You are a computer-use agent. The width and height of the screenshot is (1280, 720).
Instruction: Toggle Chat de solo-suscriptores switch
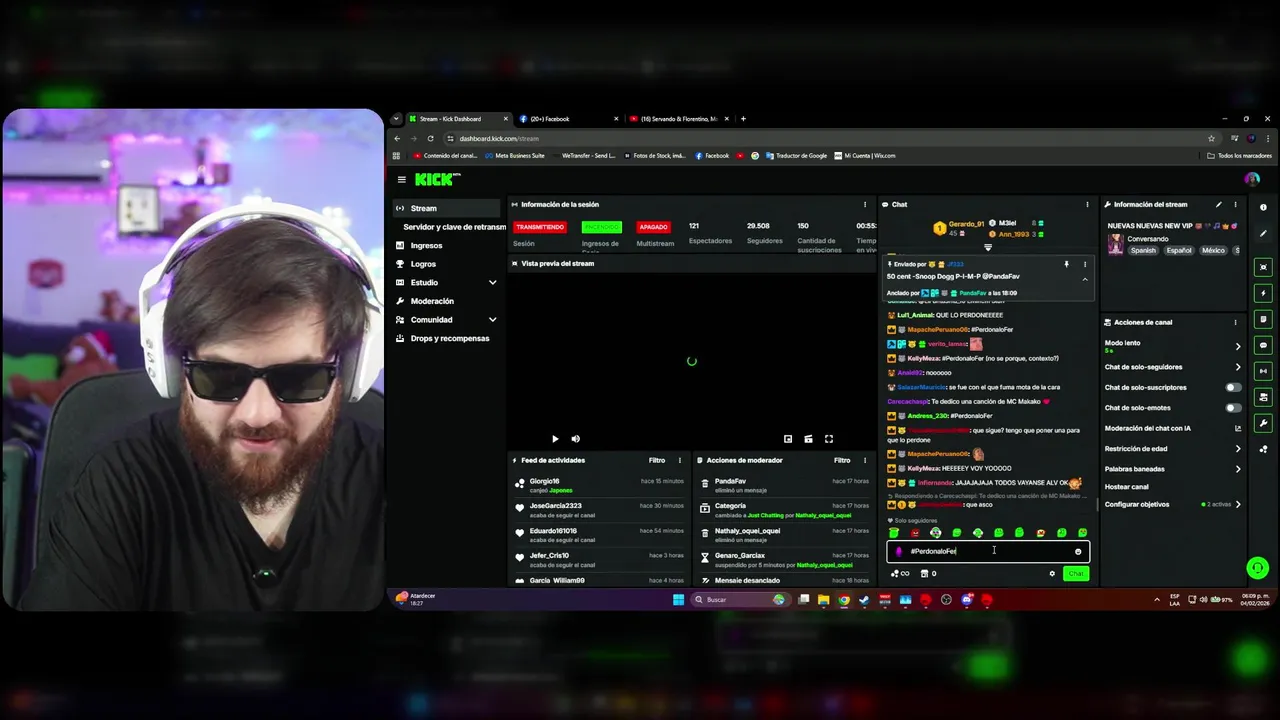[x=1234, y=387]
